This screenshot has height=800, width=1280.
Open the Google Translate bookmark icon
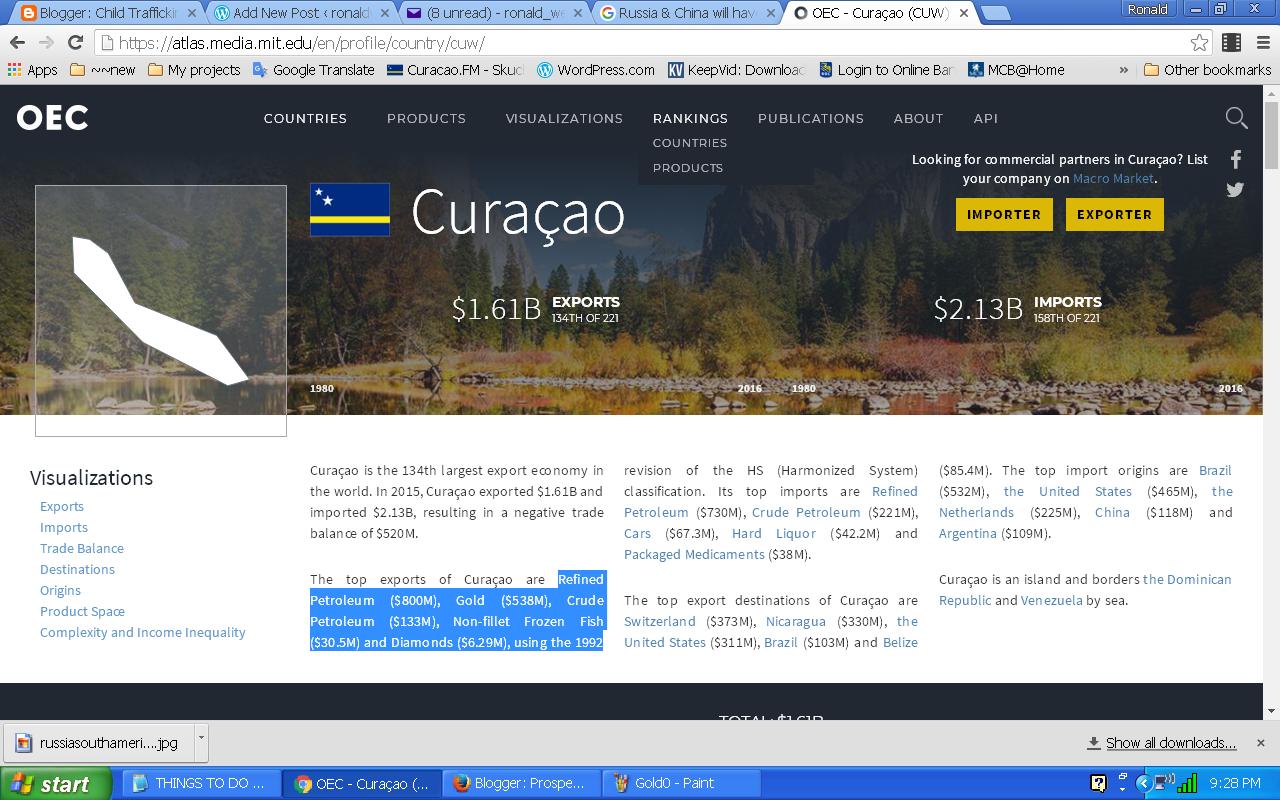coord(262,70)
